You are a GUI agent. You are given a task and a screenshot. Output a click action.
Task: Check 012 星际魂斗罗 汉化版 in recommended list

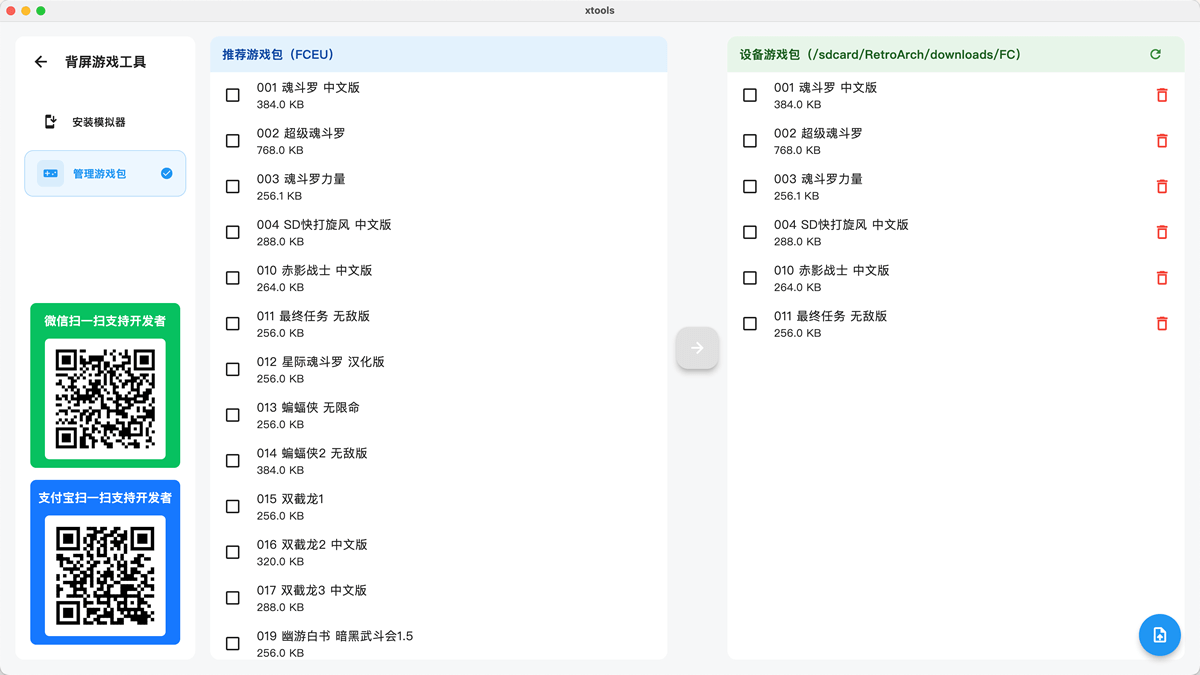[x=233, y=370]
